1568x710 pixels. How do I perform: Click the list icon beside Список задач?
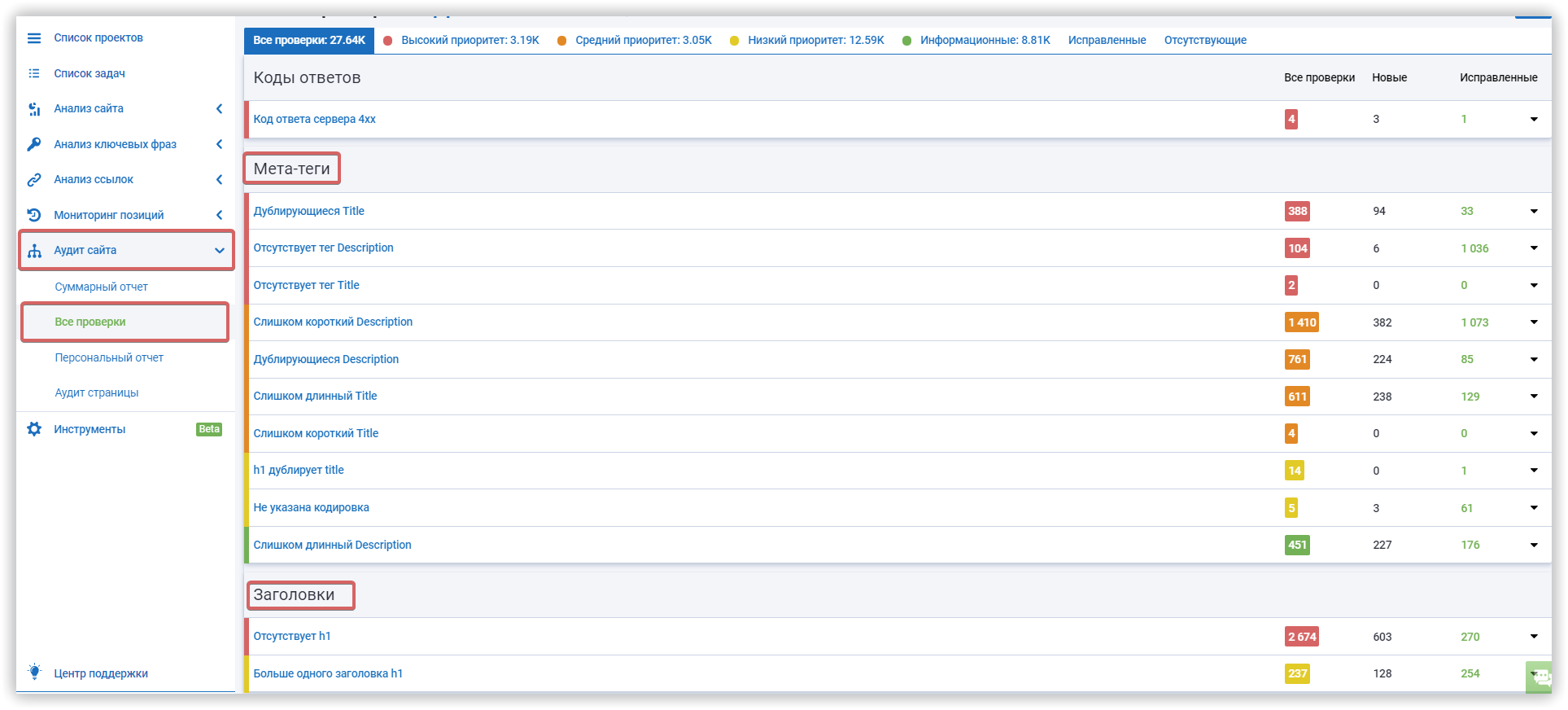[x=34, y=73]
